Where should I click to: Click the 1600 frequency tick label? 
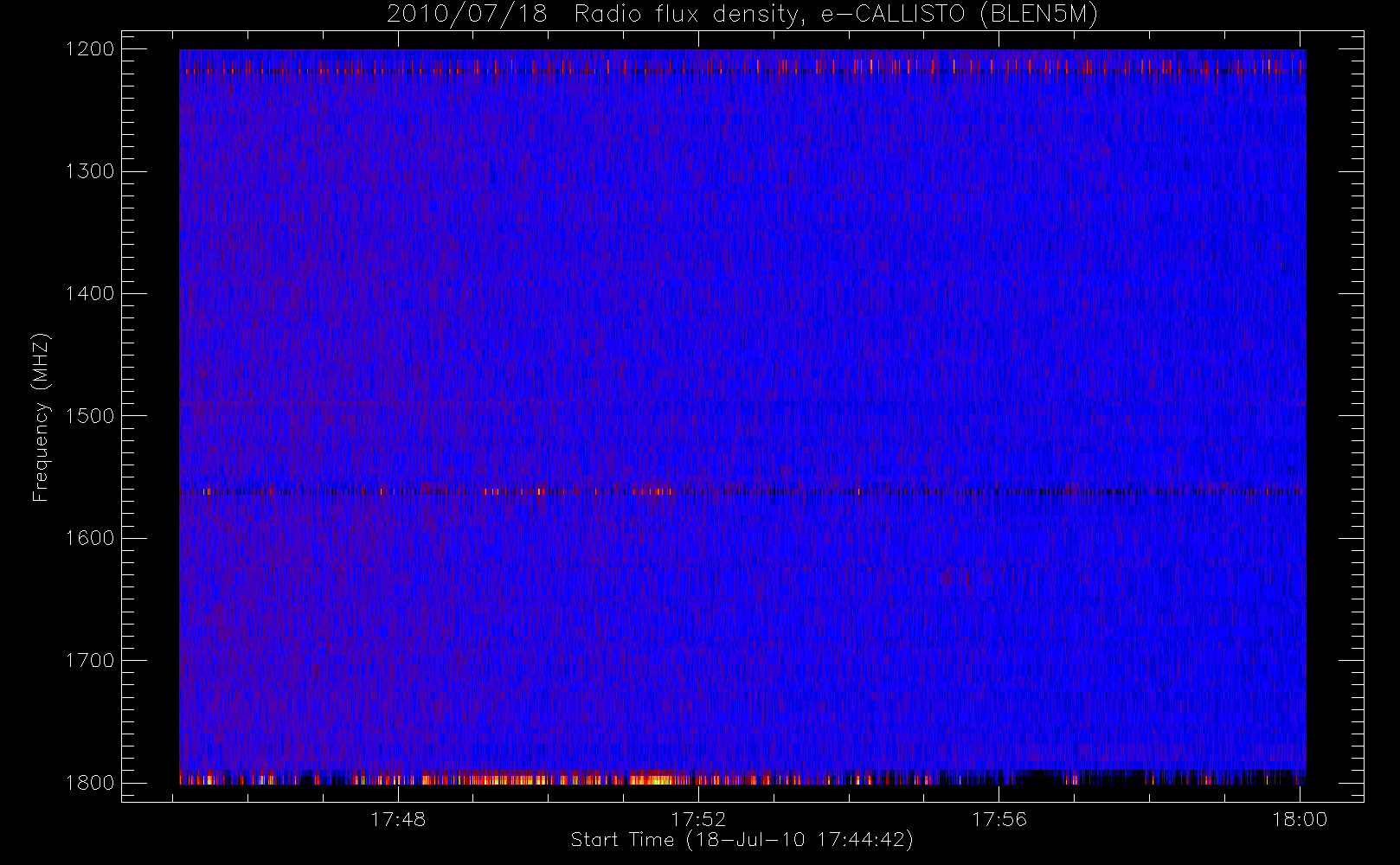click(90, 538)
